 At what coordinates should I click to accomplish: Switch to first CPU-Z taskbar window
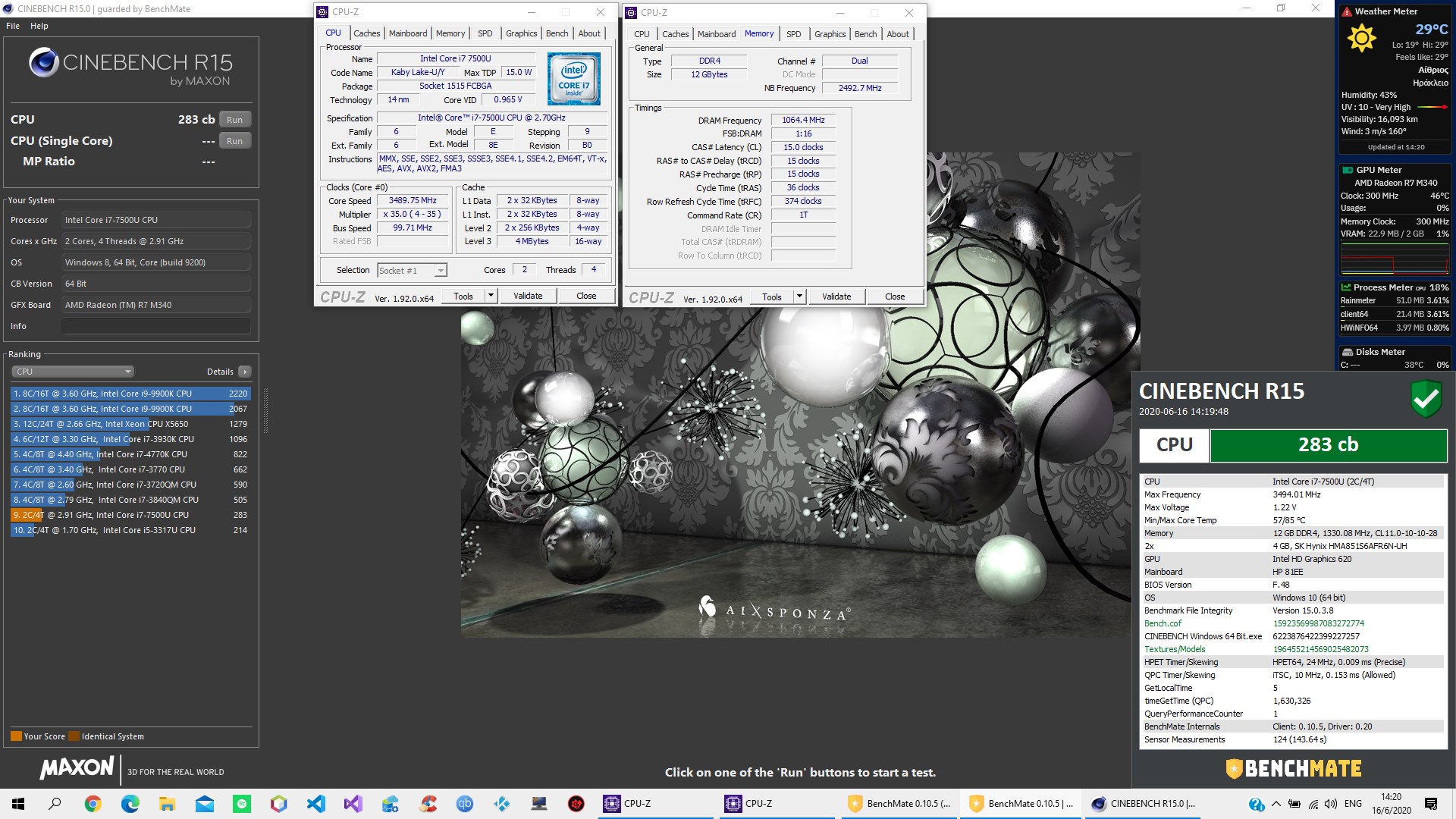(x=657, y=804)
